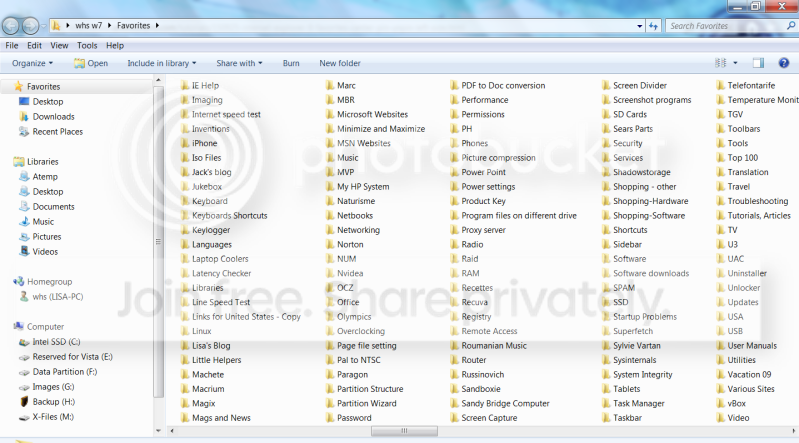Open Images (G:) drive
This screenshot has height=443, width=799.
click(x=46, y=387)
